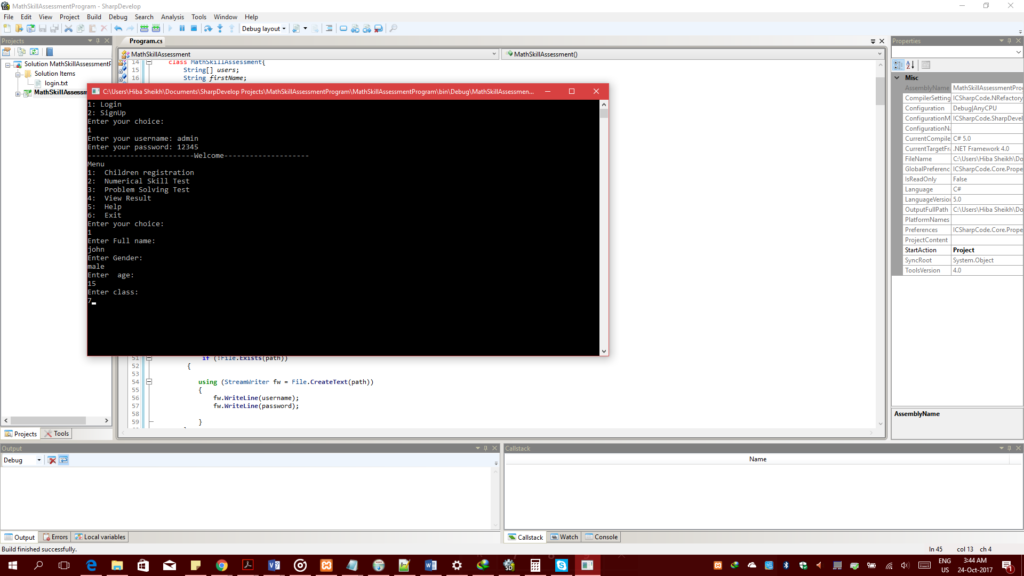1024x576 pixels.
Task: Select login.txt in the Projects tree
Action: tap(58, 83)
